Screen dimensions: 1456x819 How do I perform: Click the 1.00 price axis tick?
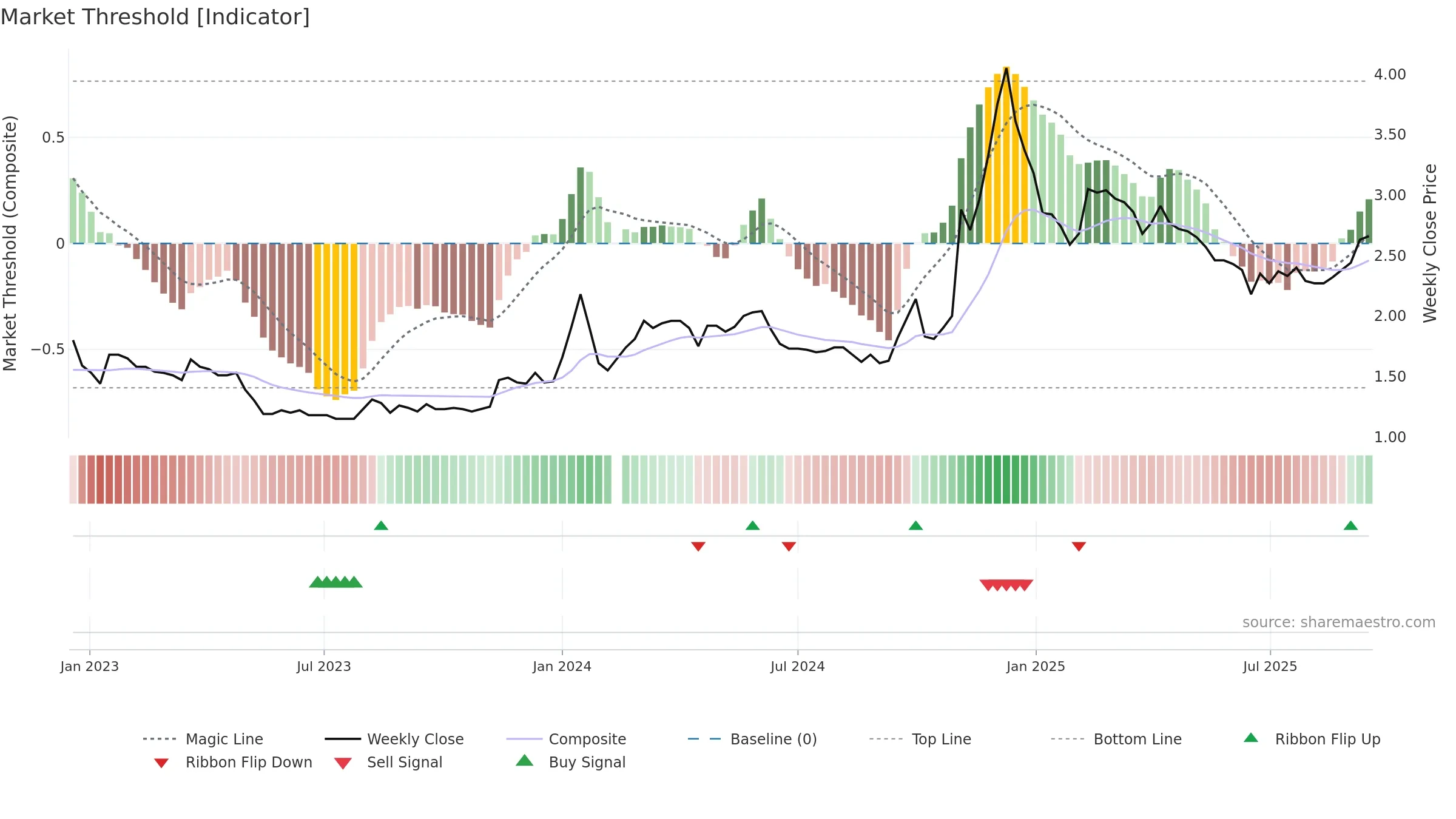click(1390, 437)
